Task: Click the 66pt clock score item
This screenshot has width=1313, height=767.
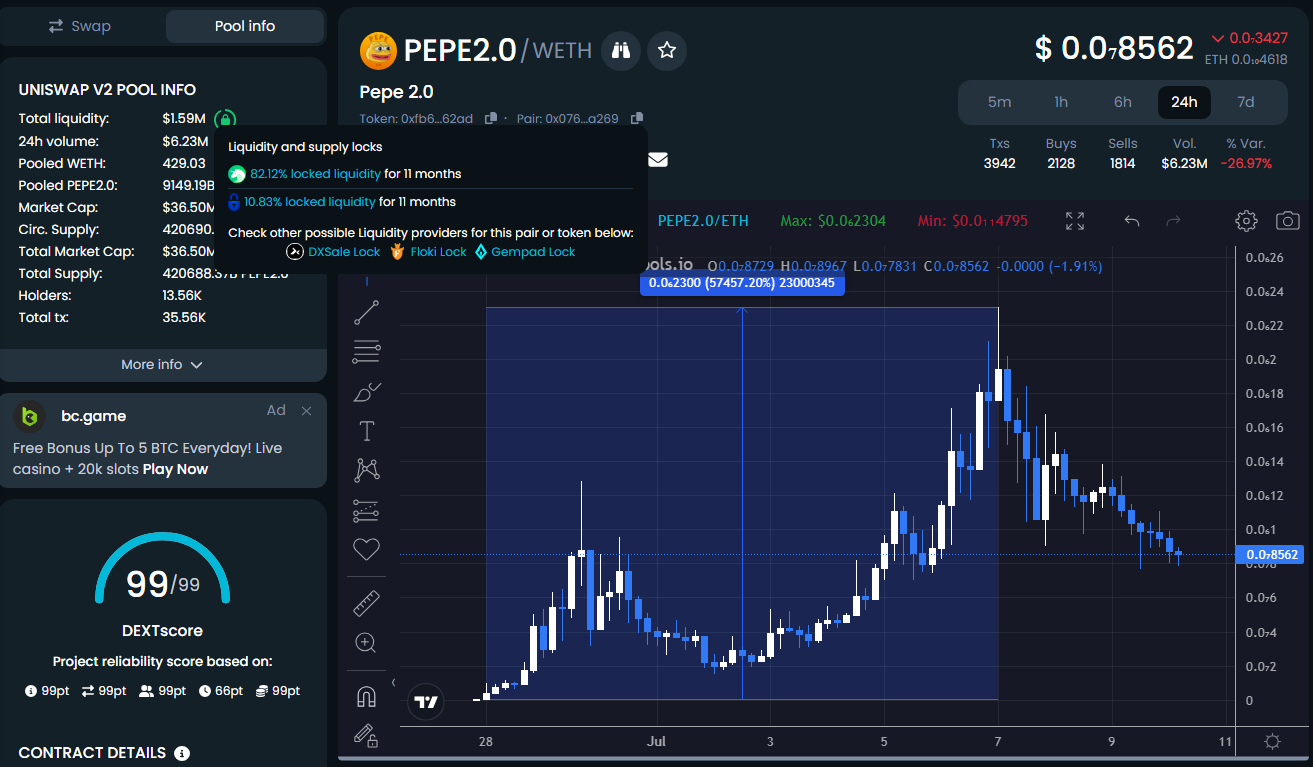Action: point(220,691)
